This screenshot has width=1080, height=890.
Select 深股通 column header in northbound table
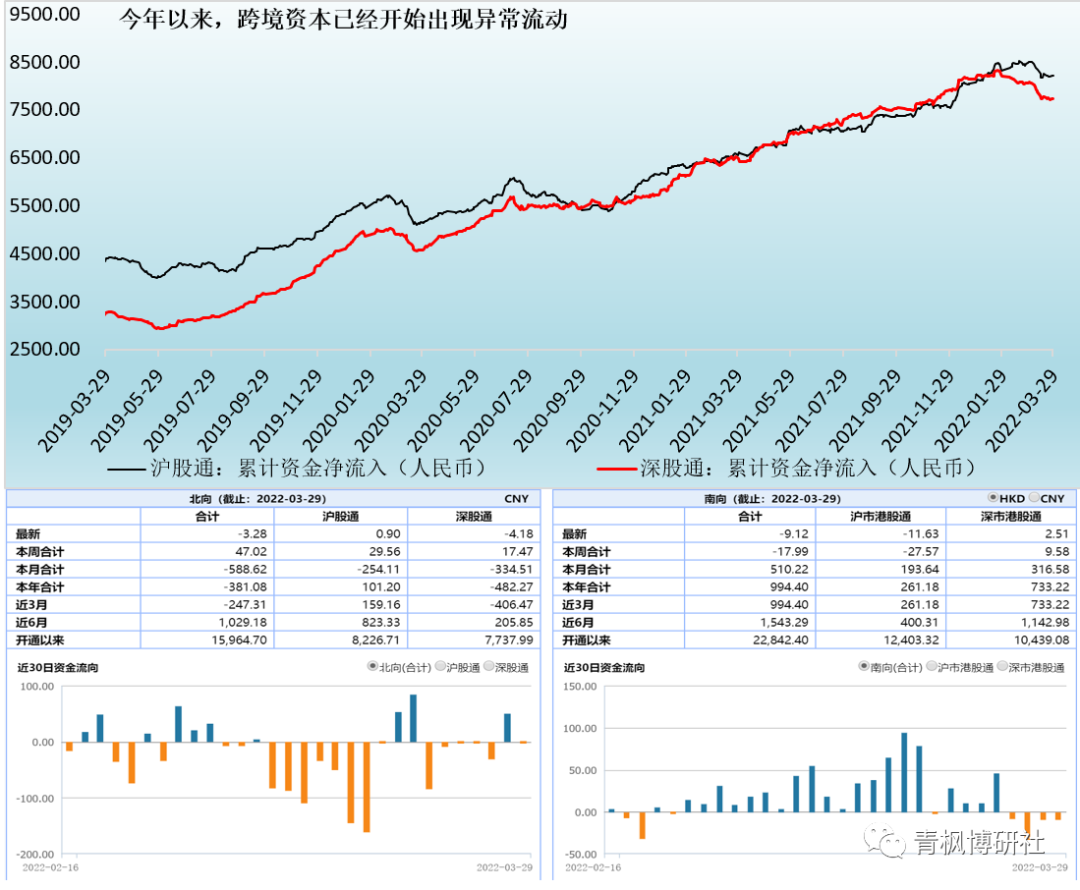[474, 516]
